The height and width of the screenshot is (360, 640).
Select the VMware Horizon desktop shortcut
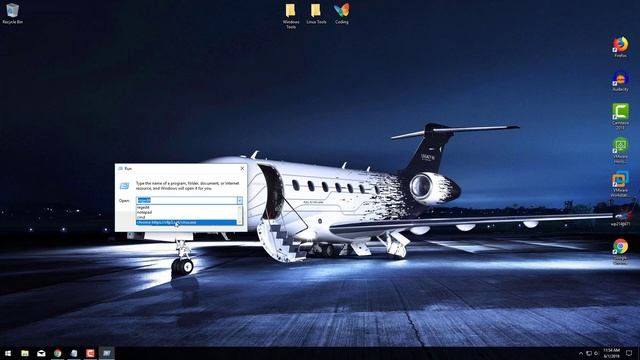click(620, 150)
